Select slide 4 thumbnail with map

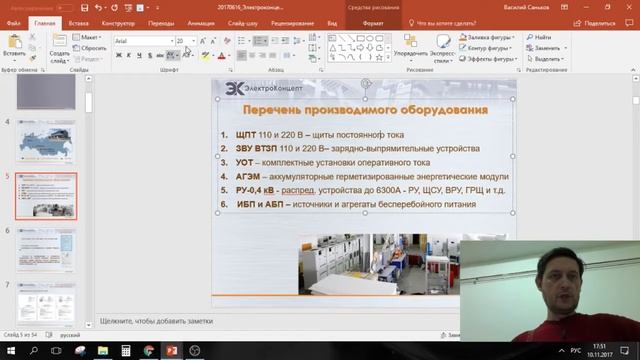click(x=46, y=141)
